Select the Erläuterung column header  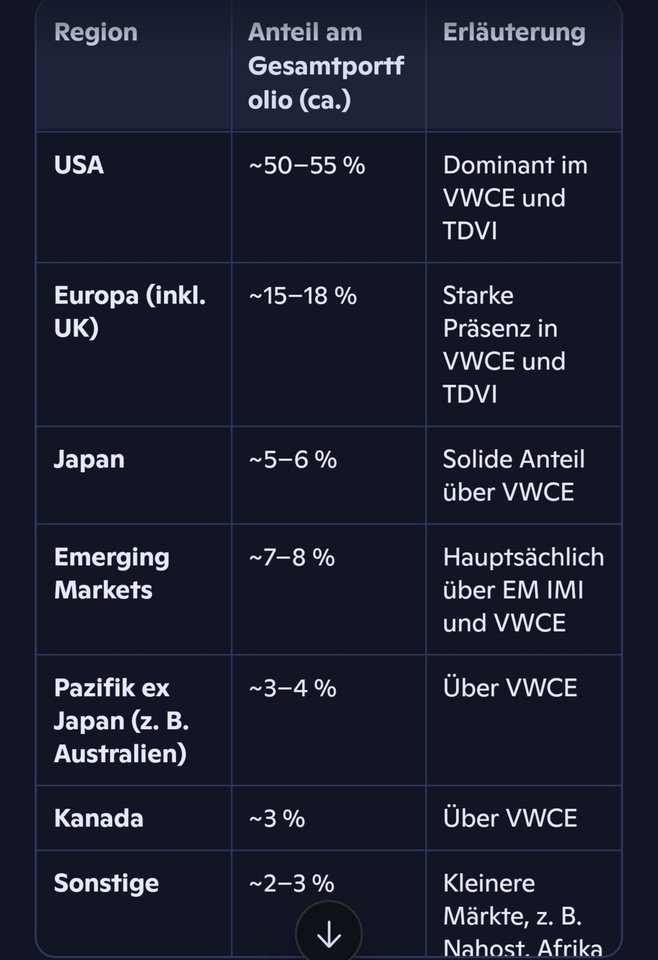pyautogui.click(x=513, y=32)
